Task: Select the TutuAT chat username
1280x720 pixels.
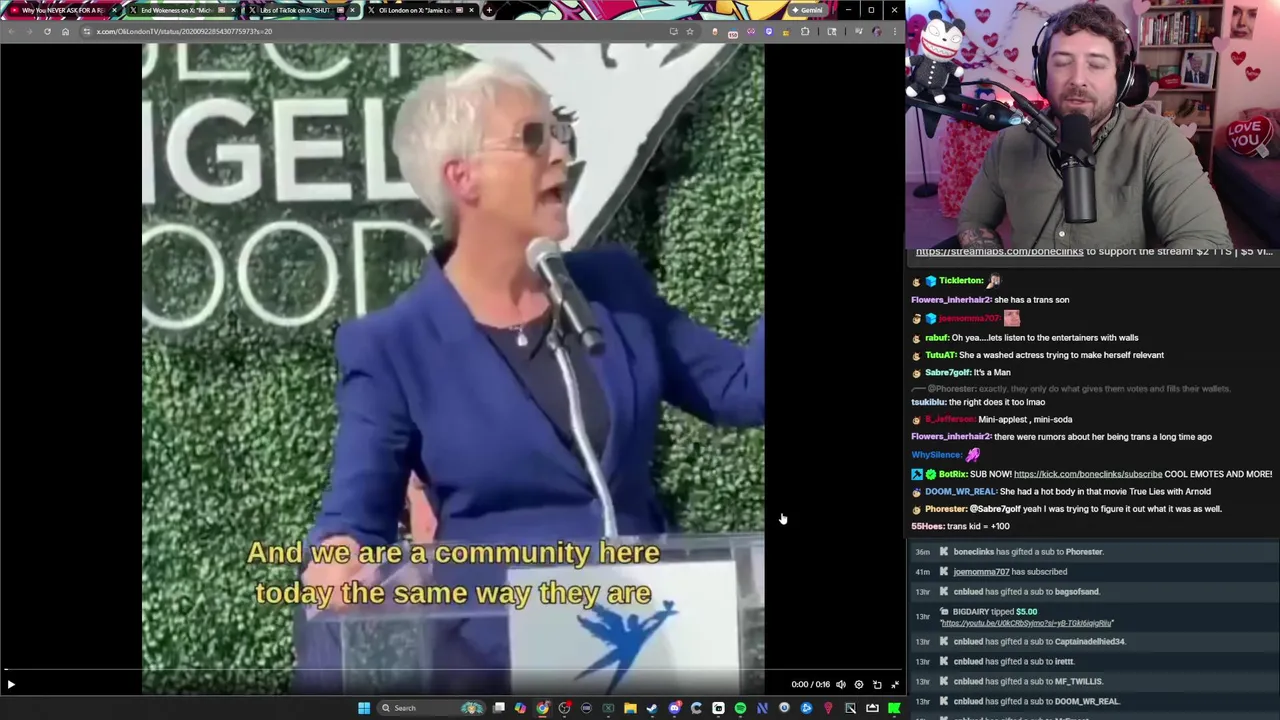Action: click(x=941, y=355)
